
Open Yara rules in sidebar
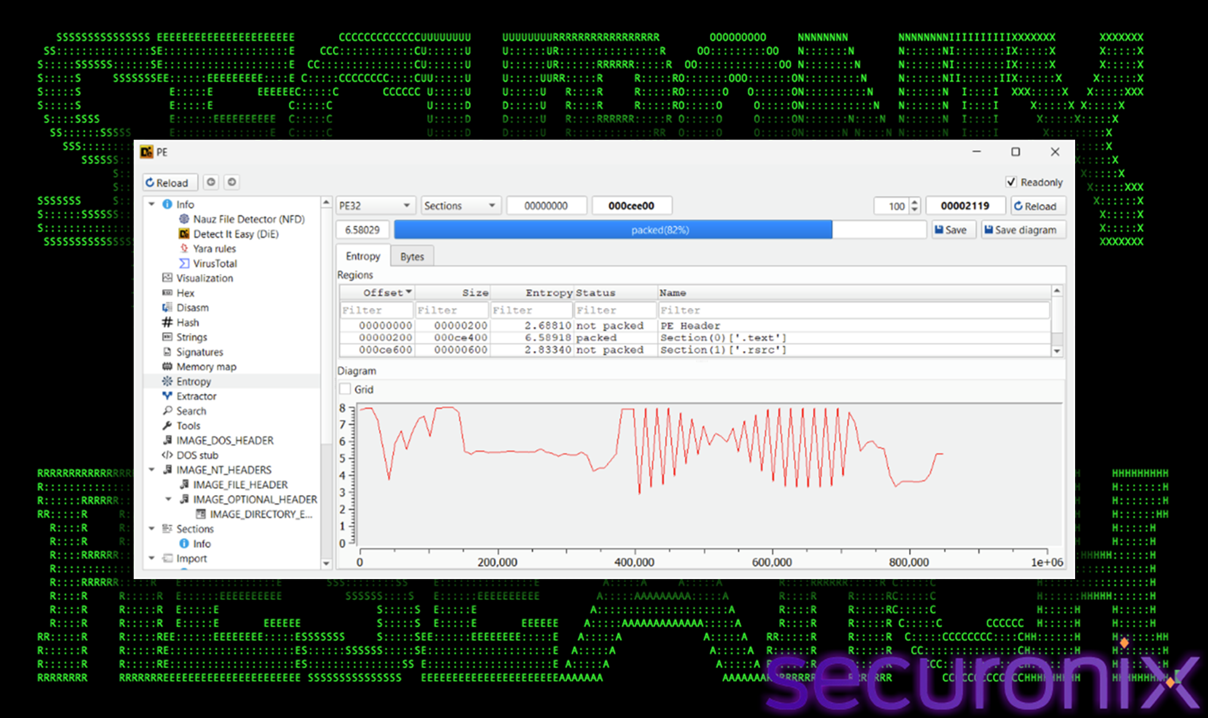pyautogui.click(x=214, y=249)
